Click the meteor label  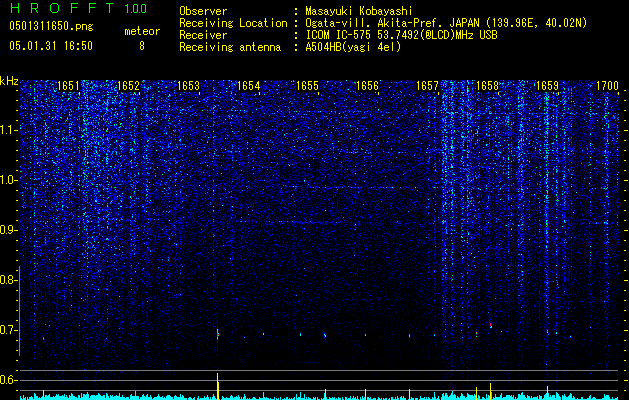[142, 31]
